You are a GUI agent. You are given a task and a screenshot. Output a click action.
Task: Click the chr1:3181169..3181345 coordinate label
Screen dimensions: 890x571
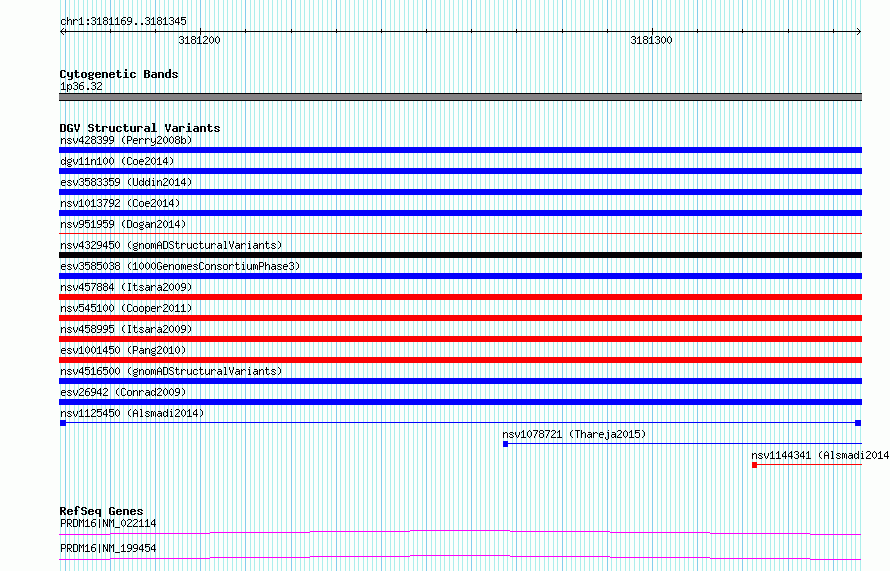(123, 22)
